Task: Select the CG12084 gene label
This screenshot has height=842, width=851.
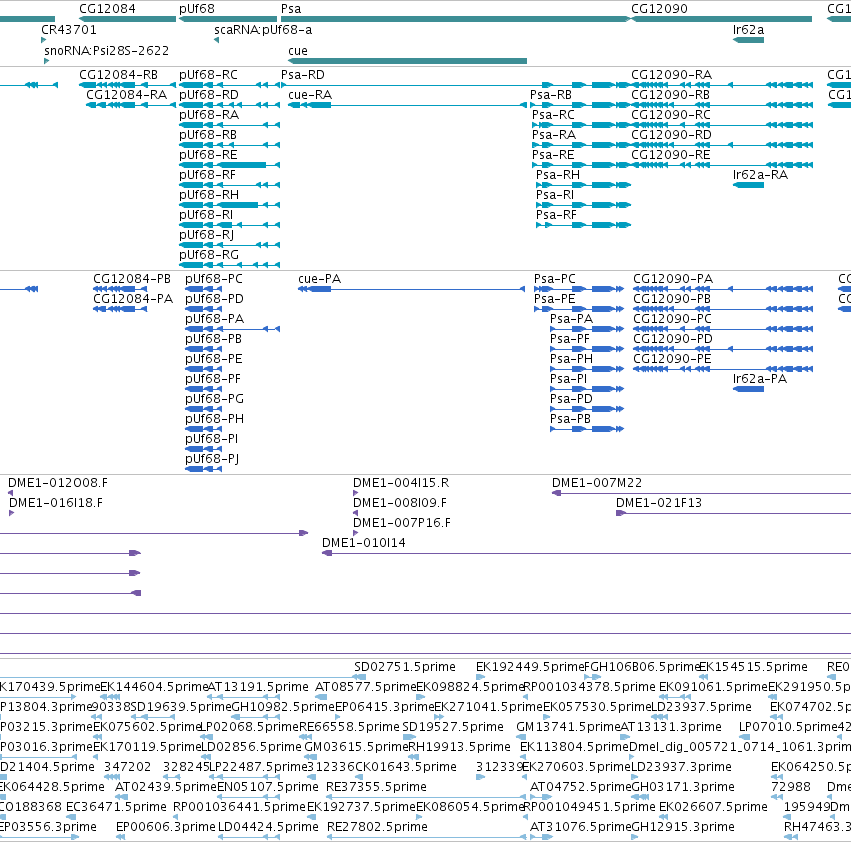Action: (x=107, y=9)
